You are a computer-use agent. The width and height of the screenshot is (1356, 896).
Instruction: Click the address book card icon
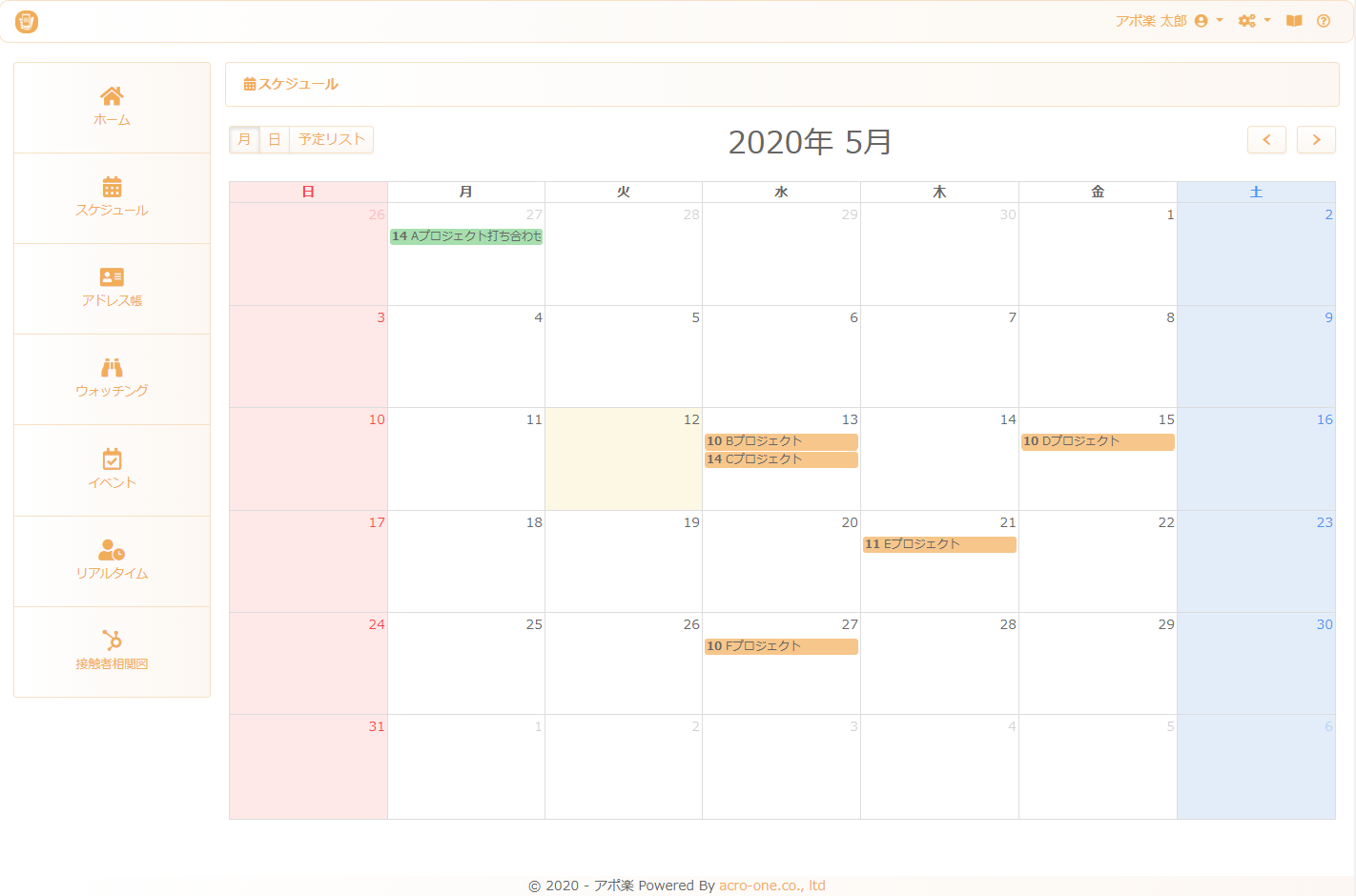(x=112, y=276)
